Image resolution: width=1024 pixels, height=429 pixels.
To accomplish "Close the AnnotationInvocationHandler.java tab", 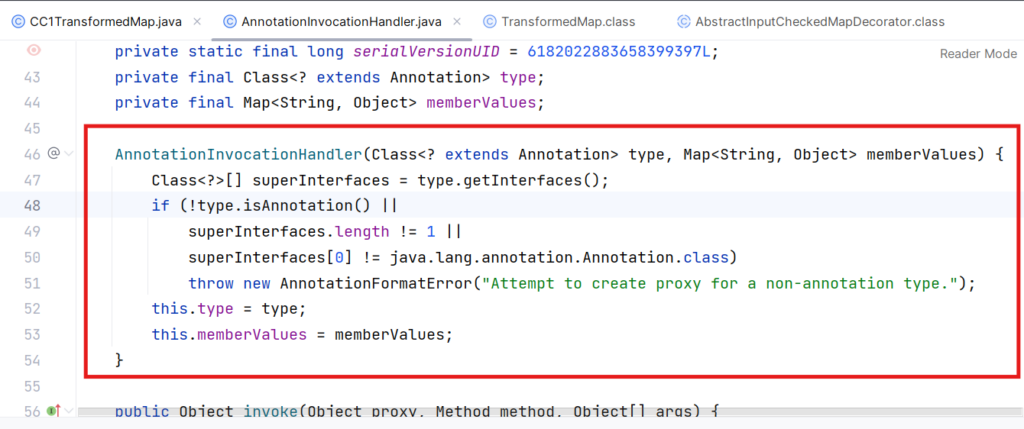I will [457, 21].
